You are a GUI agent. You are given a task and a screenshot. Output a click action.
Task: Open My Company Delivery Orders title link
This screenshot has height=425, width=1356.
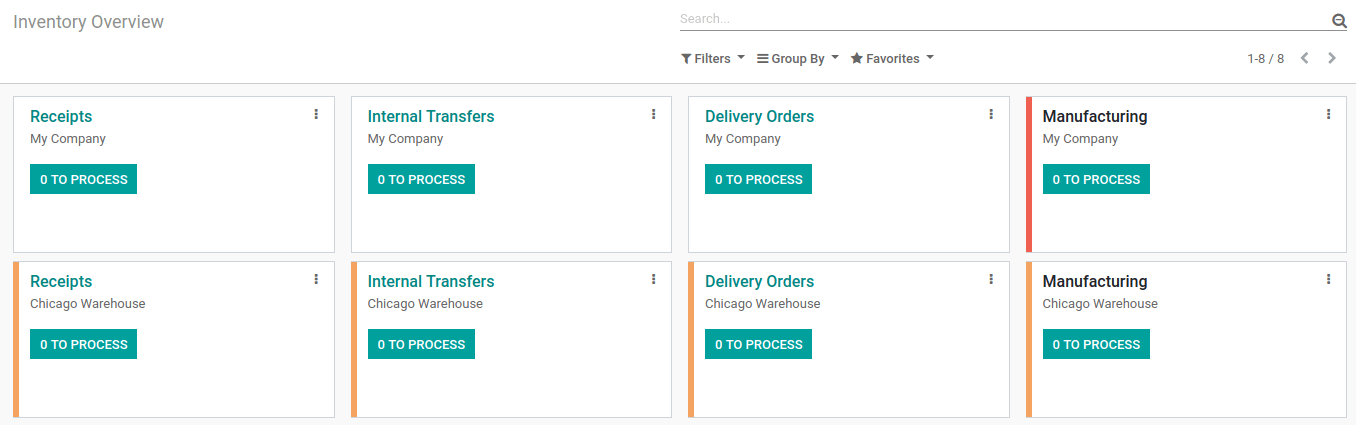(x=759, y=116)
